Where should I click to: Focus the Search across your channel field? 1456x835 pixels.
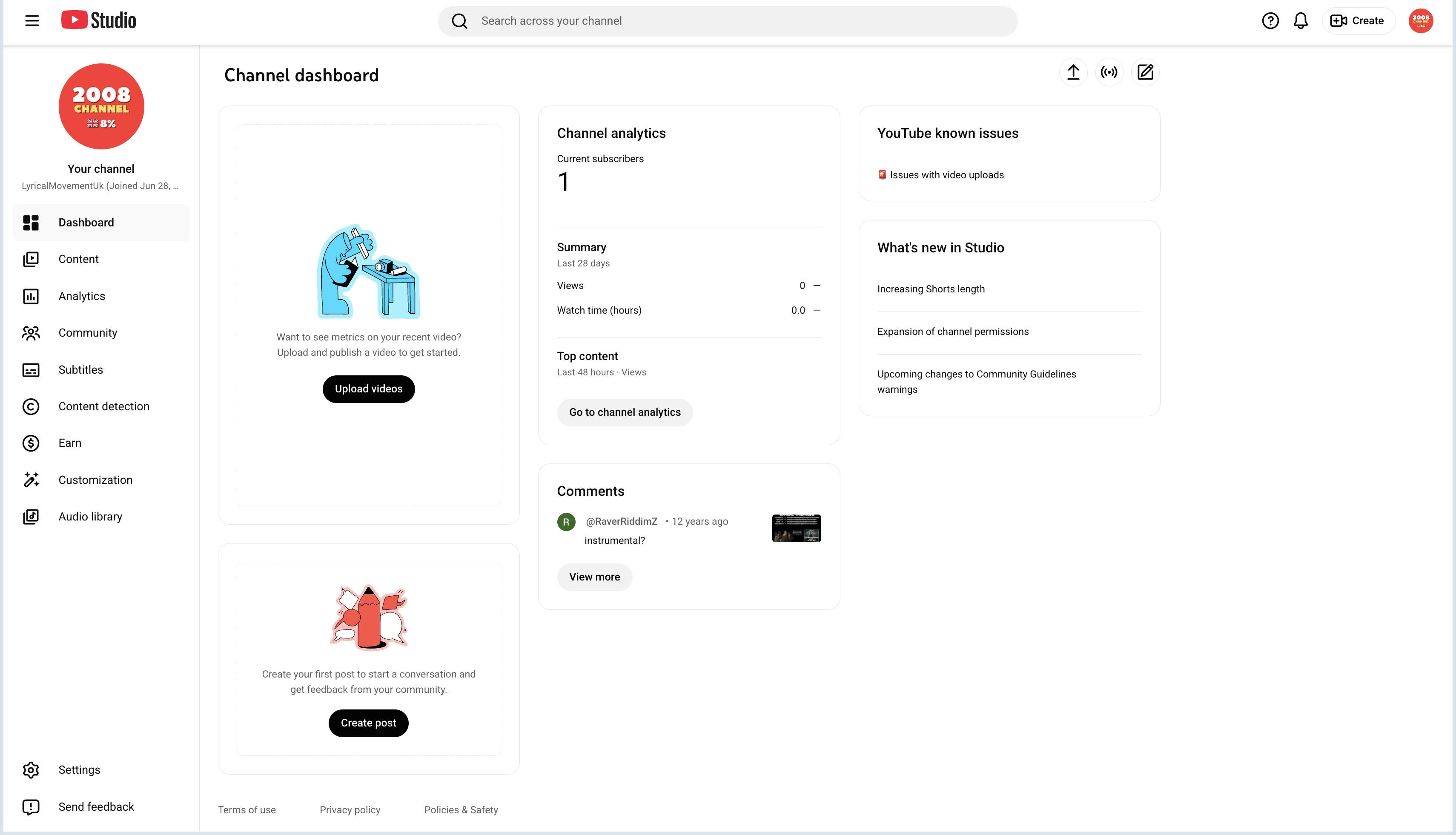point(728,21)
